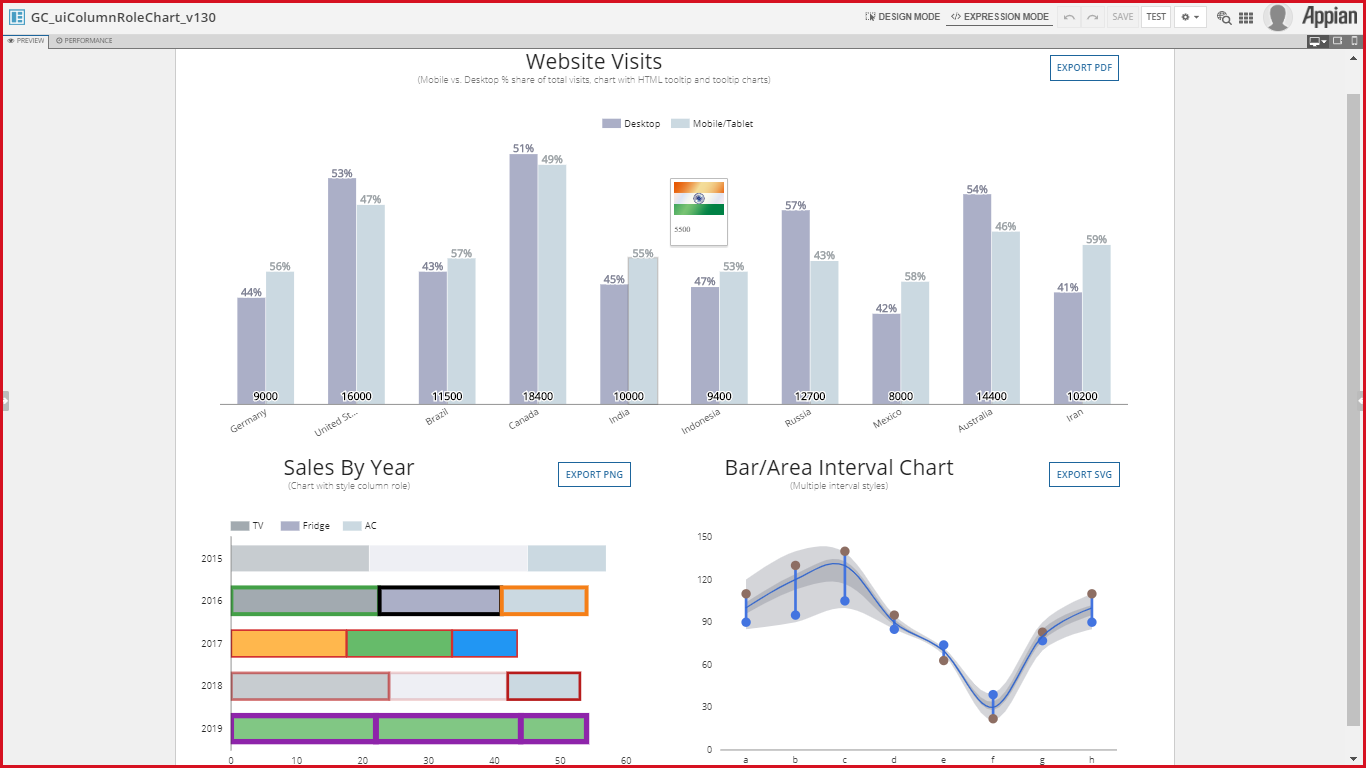
Task: Open the globe search icon
Action: 1223,17
